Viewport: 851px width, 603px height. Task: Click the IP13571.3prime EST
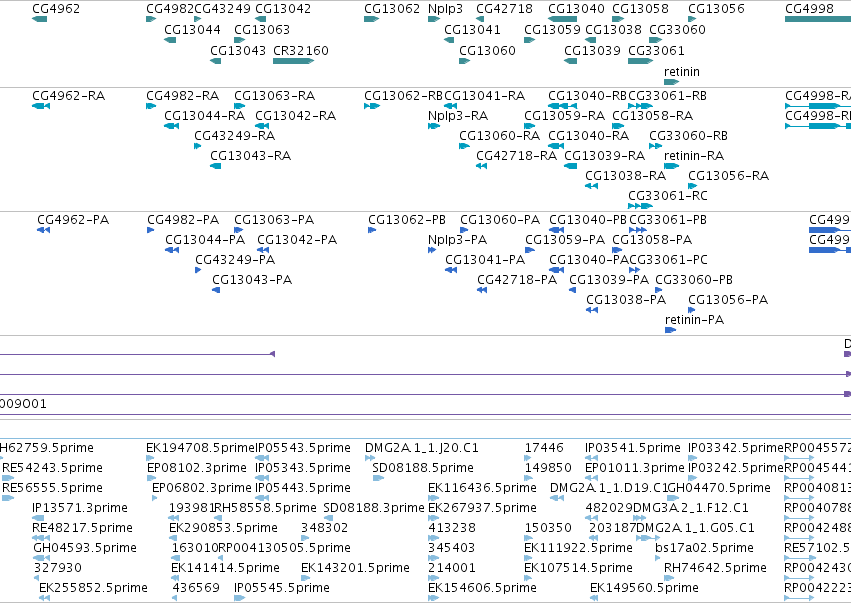coord(80,507)
